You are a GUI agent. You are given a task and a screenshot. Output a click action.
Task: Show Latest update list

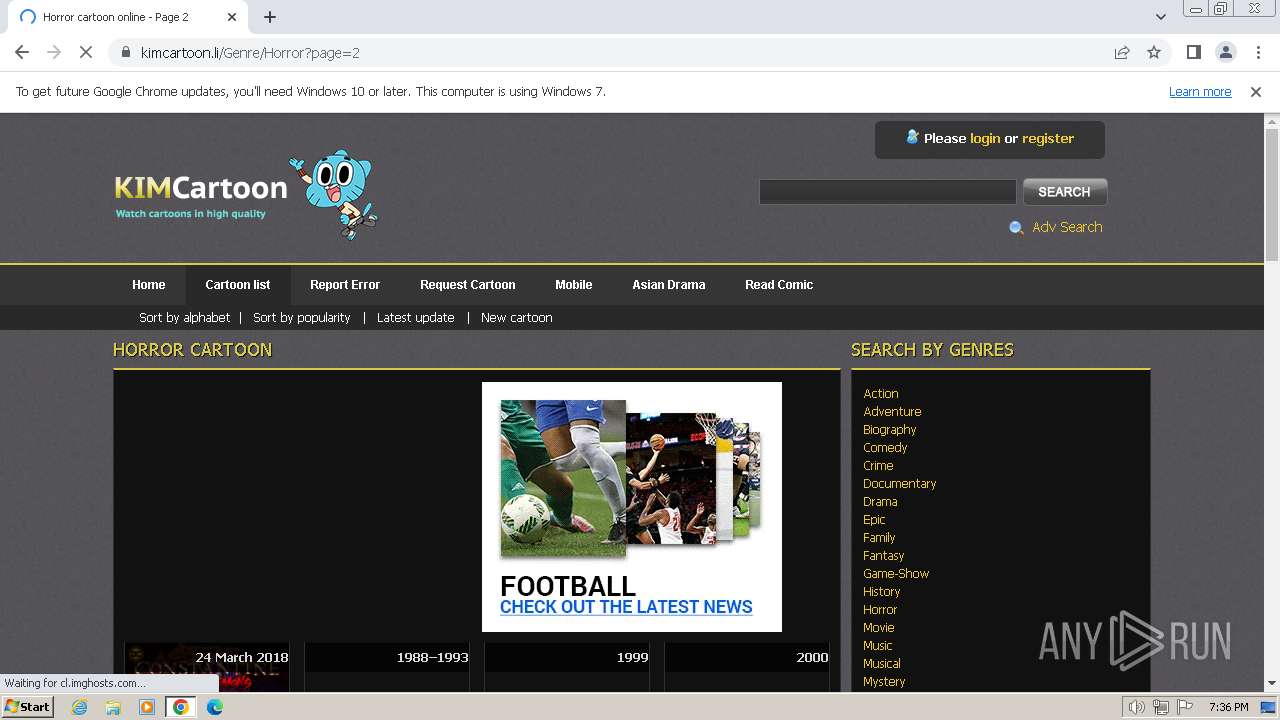pos(416,317)
